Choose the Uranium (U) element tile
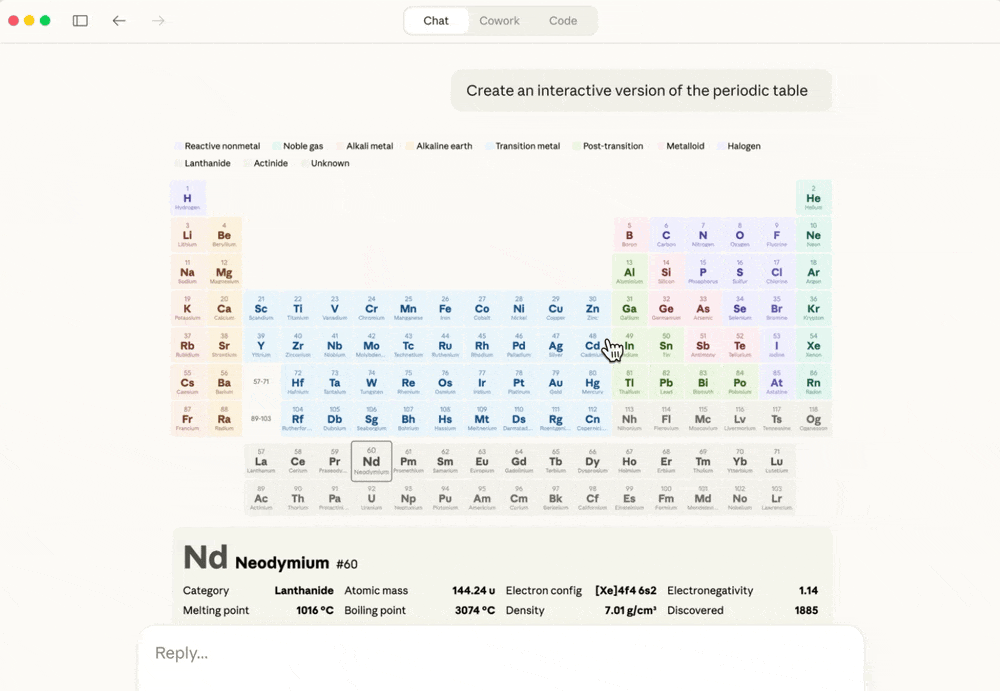 click(x=371, y=498)
